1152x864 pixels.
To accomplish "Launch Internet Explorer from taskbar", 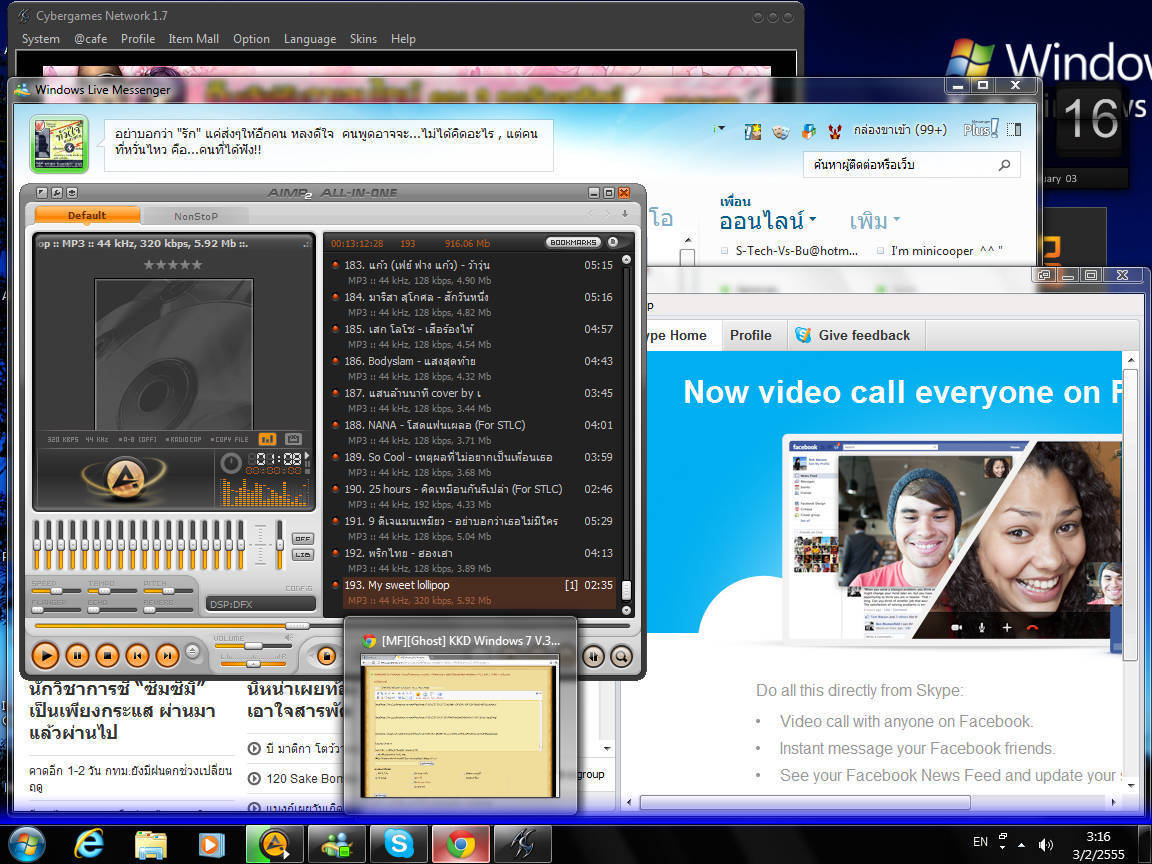I will pos(89,844).
